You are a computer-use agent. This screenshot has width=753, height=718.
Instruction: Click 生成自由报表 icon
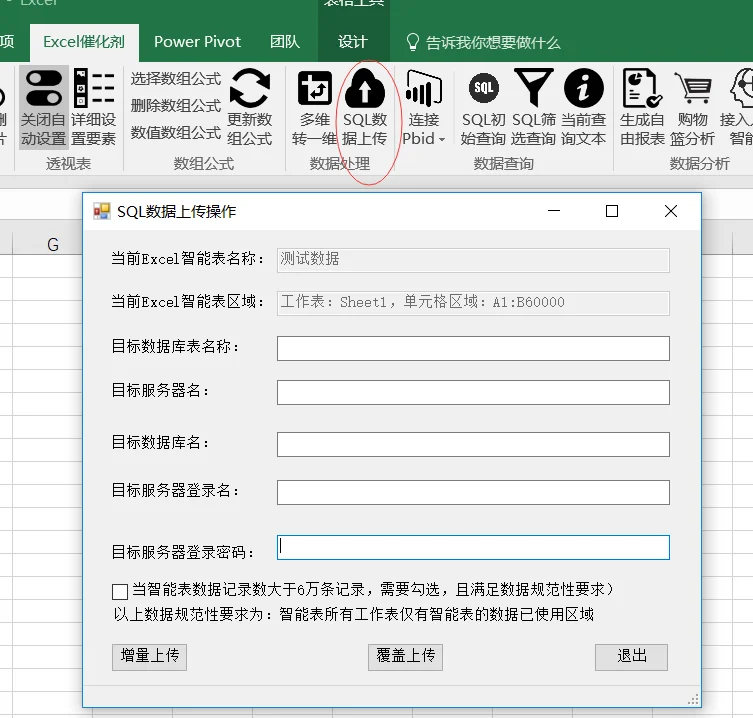(x=642, y=108)
